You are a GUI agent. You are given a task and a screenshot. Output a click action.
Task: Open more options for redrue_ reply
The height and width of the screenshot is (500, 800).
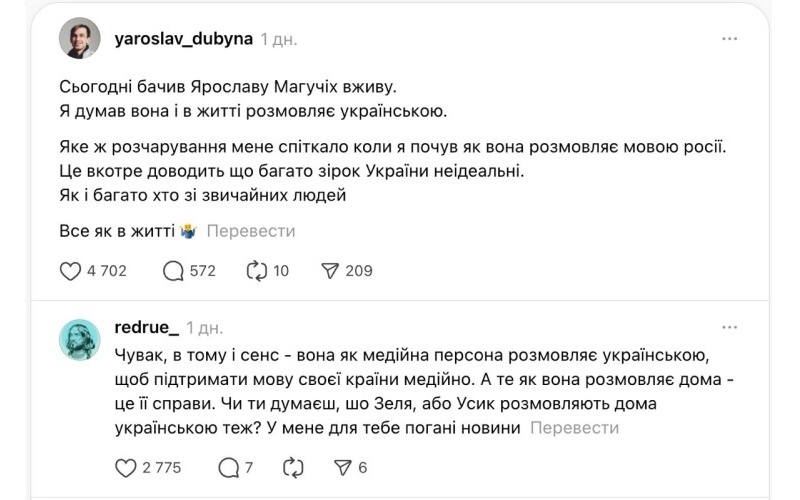tap(730, 327)
